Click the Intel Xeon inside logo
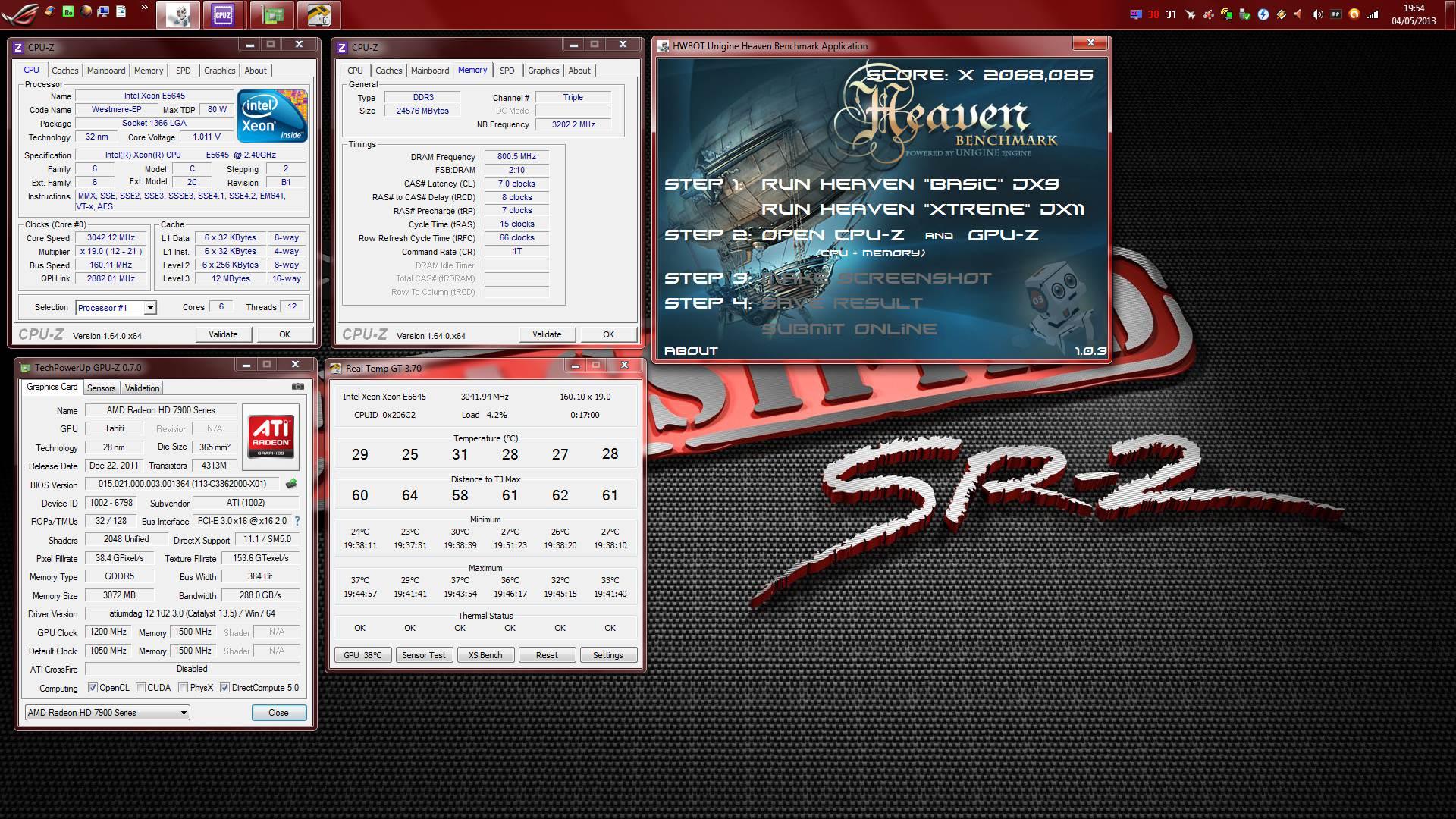The image size is (1456, 819). click(272, 116)
